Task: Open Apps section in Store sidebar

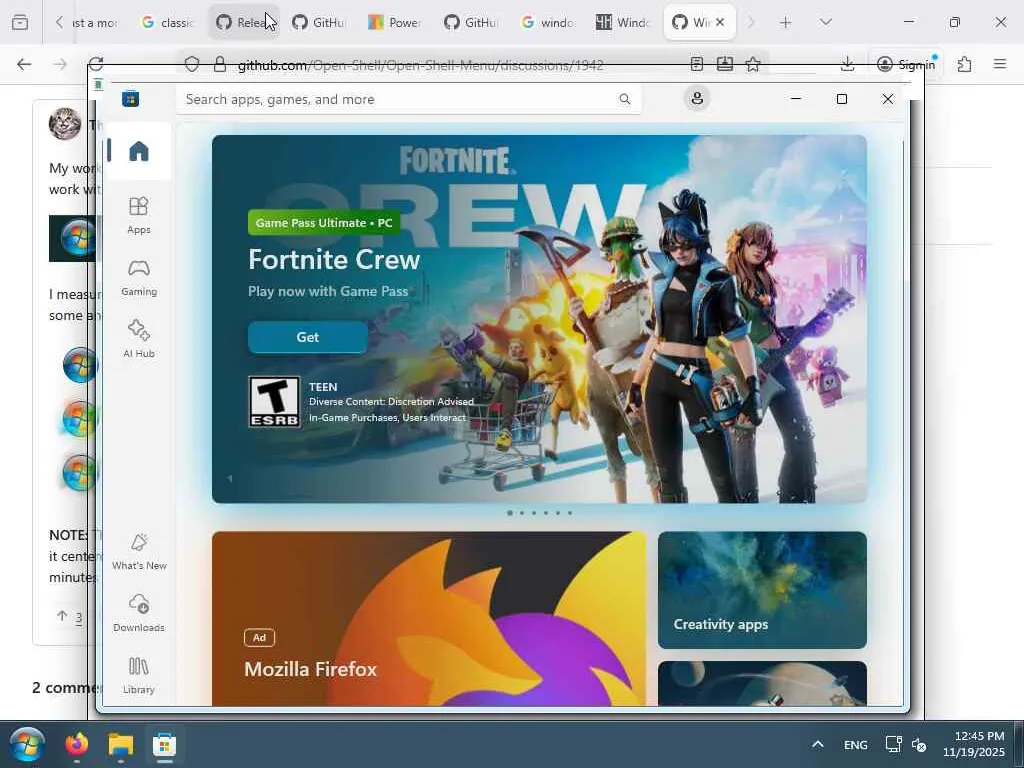Action: (x=138, y=215)
